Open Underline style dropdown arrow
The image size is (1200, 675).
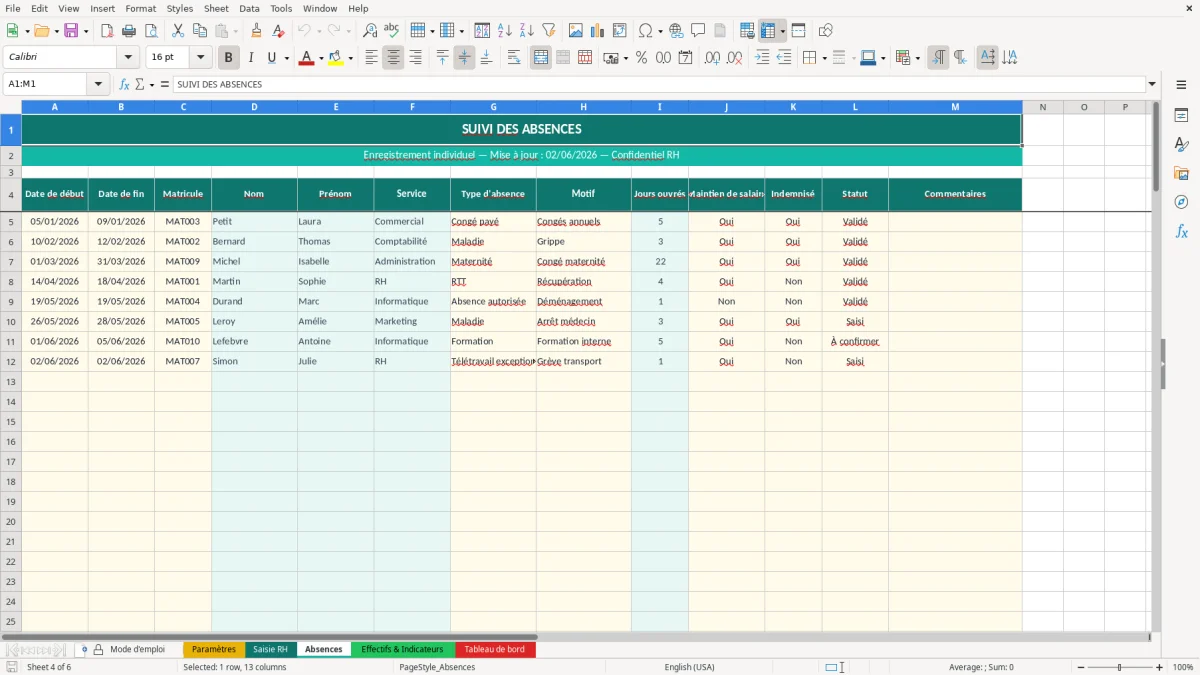click(x=285, y=58)
